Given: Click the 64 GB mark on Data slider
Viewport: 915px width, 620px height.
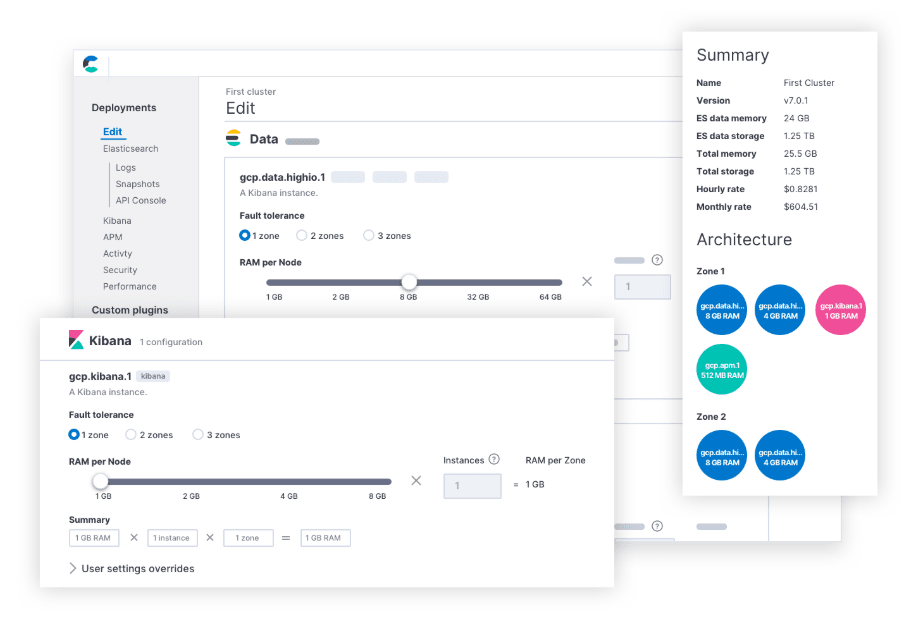Looking at the screenshot, I should coord(550,297).
